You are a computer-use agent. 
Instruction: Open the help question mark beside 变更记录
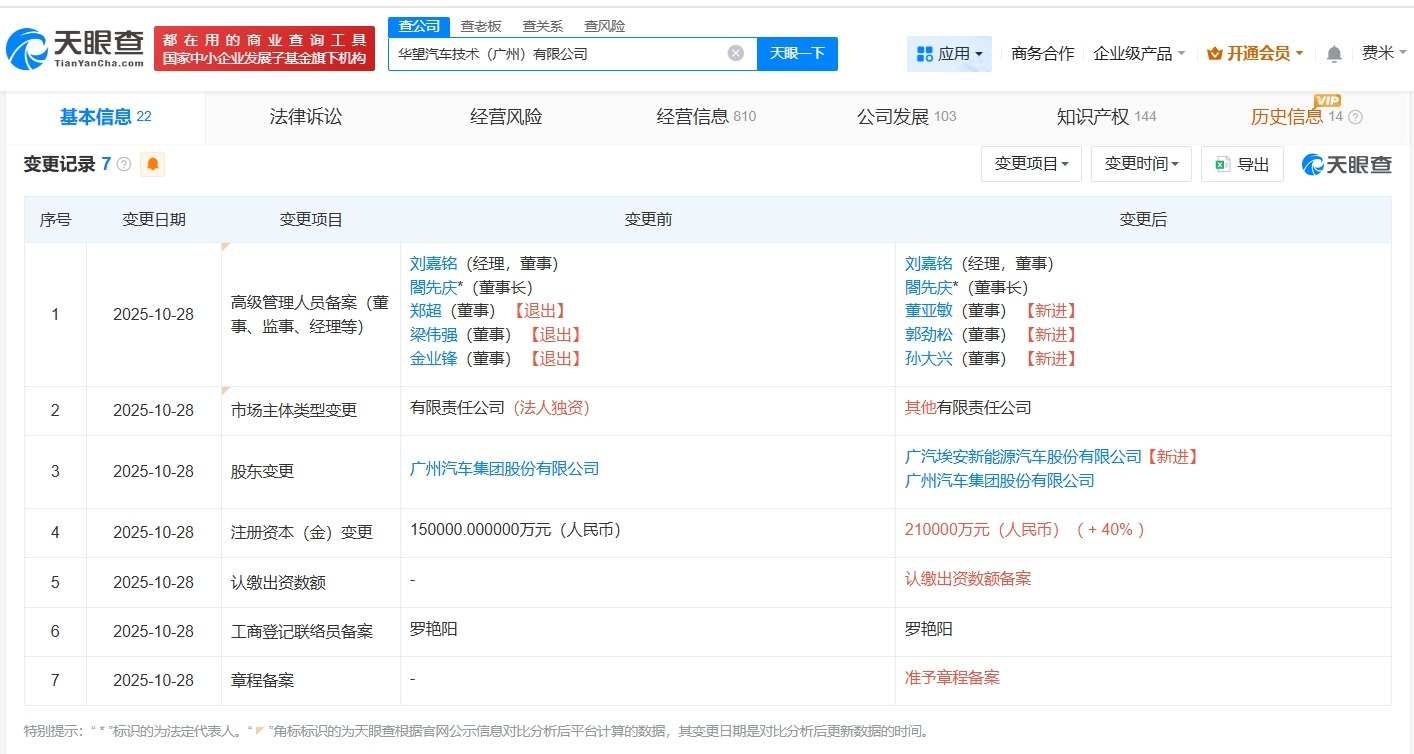click(123, 164)
